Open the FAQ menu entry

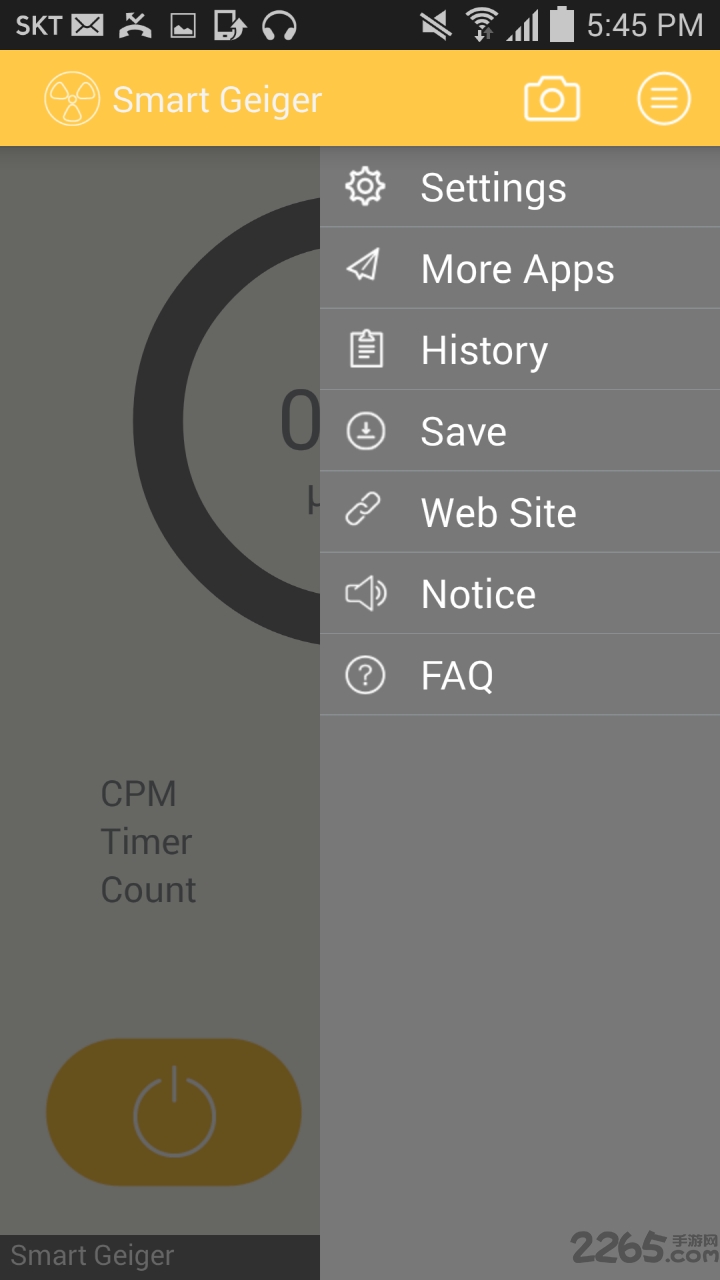coord(457,675)
